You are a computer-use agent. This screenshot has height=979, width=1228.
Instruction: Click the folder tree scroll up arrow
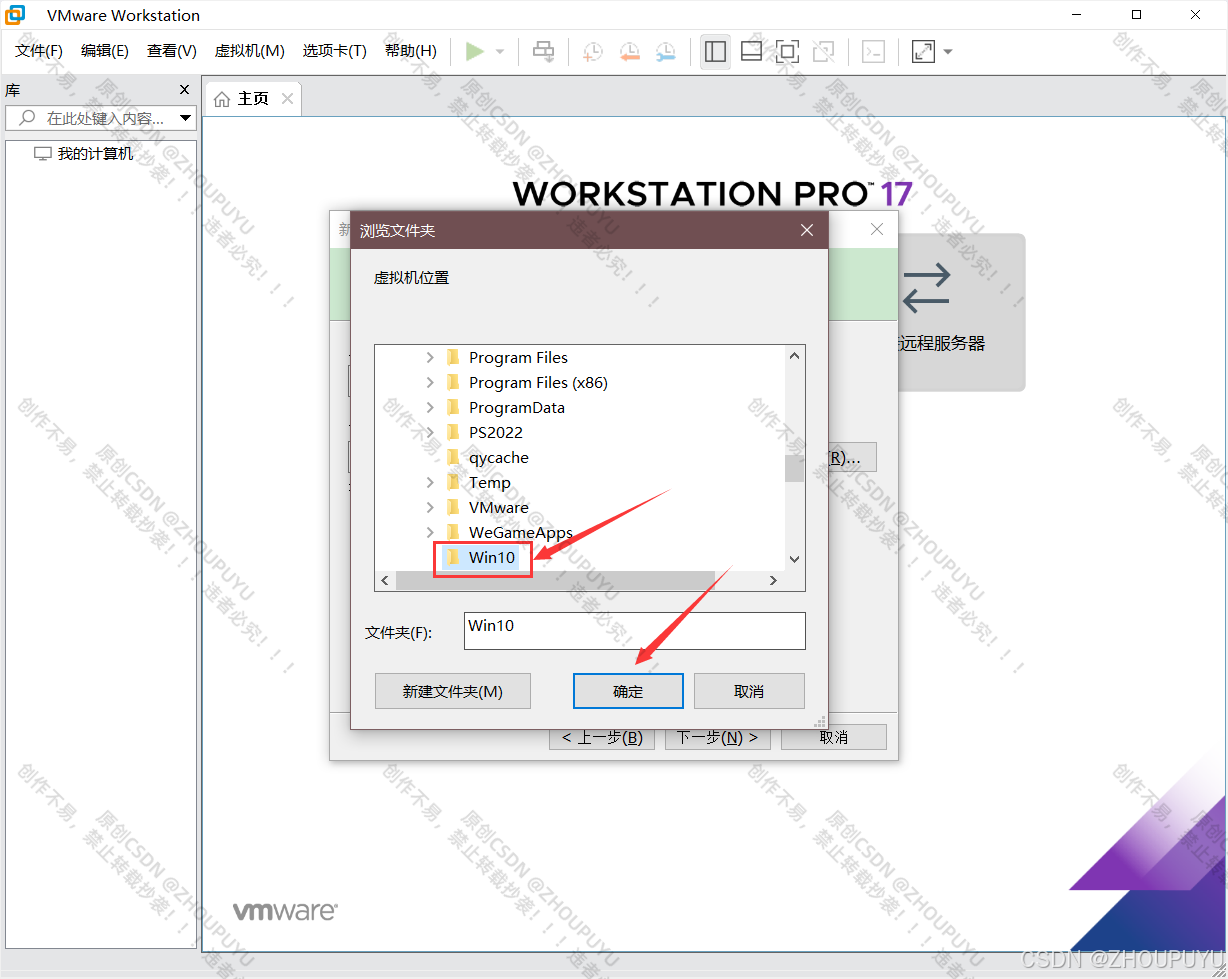(794, 356)
